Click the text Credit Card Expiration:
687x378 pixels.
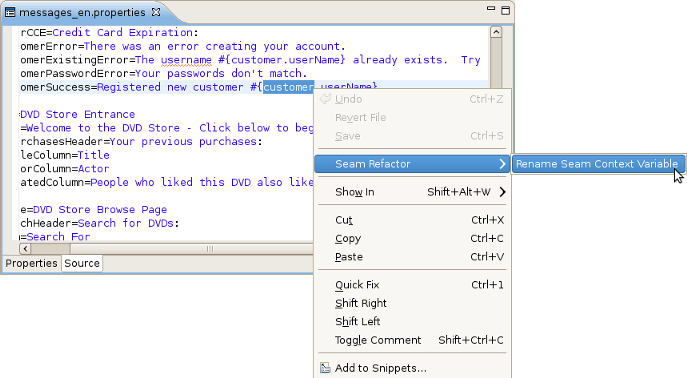pos(125,32)
